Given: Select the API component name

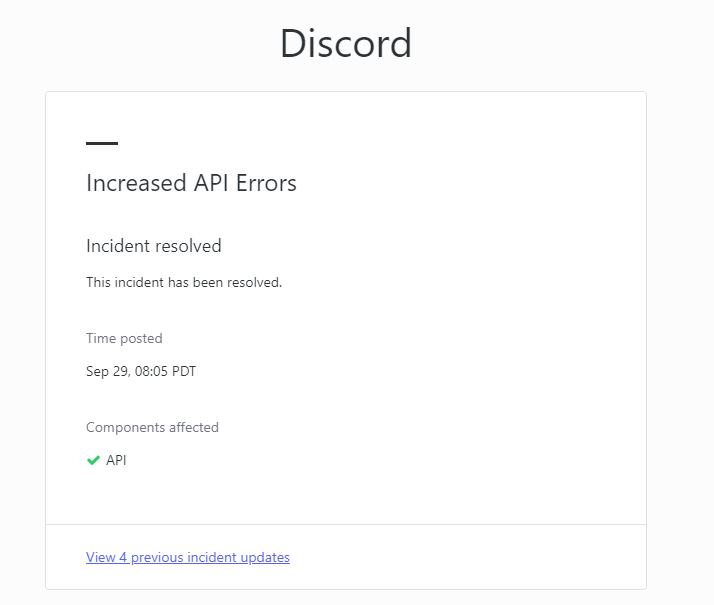Looking at the screenshot, I should [116, 461].
